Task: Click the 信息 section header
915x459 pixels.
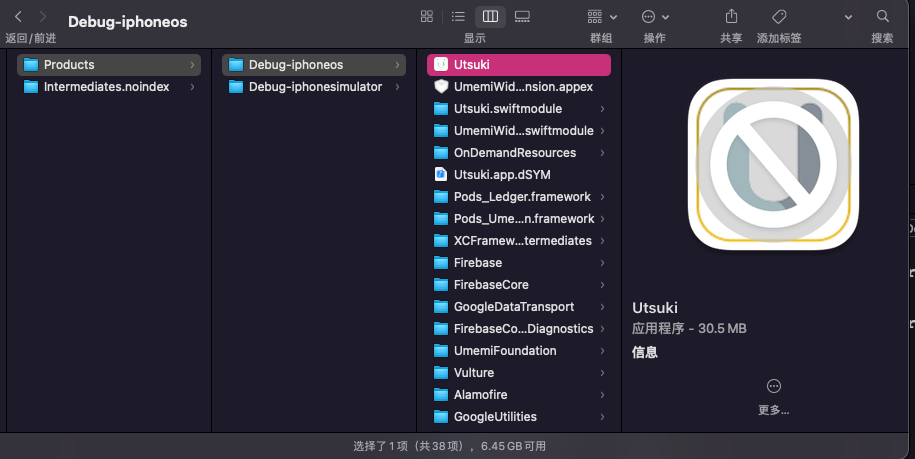Action: point(645,352)
